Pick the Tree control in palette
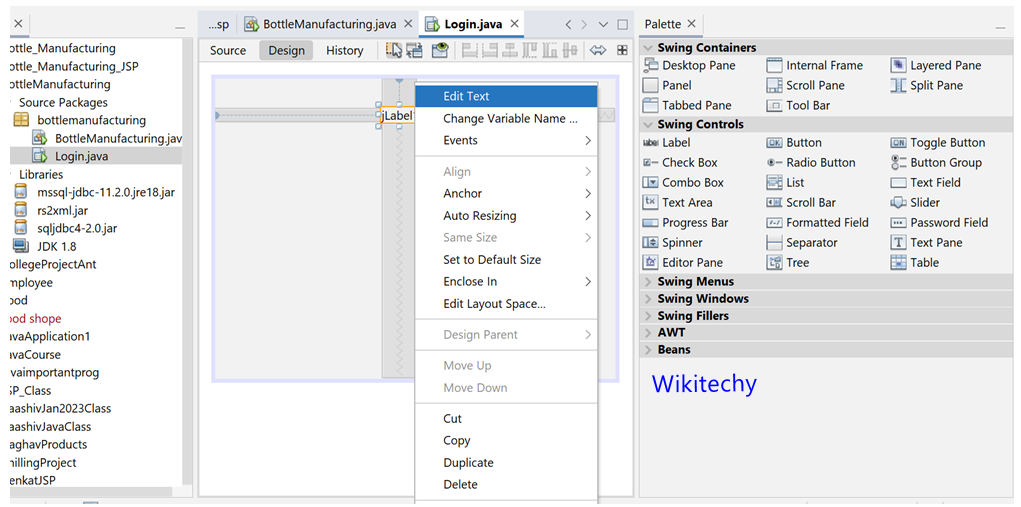 pos(789,263)
